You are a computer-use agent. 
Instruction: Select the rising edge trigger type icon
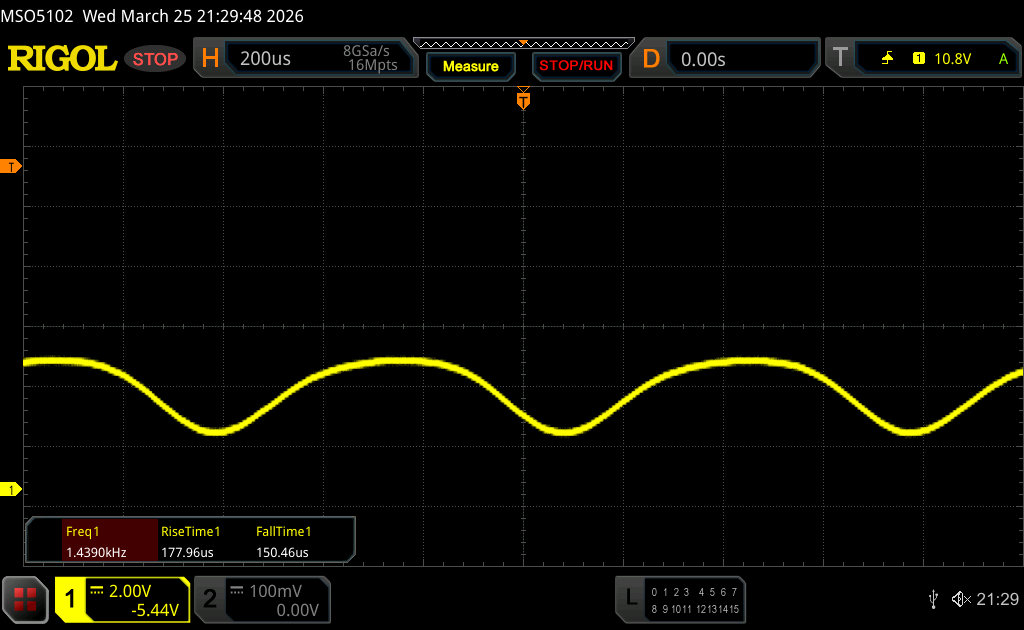tap(887, 59)
